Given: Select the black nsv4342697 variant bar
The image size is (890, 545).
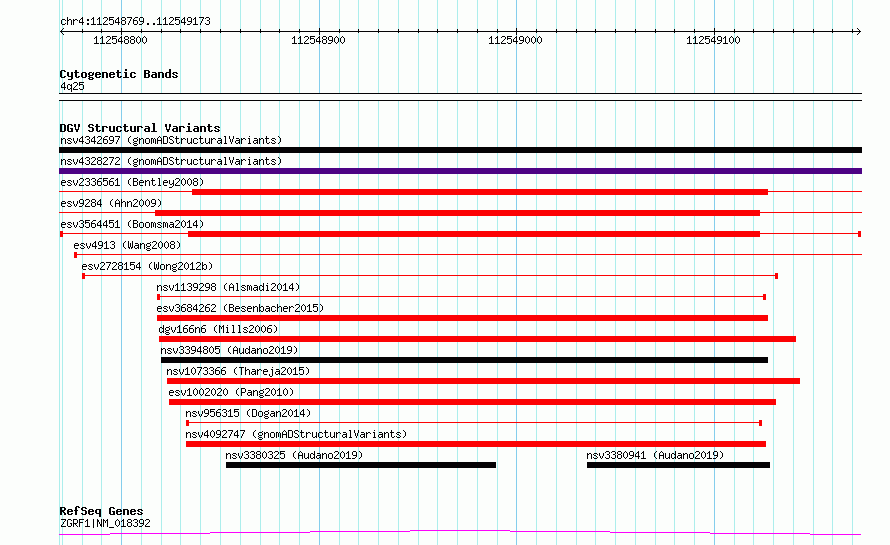Looking at the screenshot, I should pyautogui.click(x=460, y=150).
